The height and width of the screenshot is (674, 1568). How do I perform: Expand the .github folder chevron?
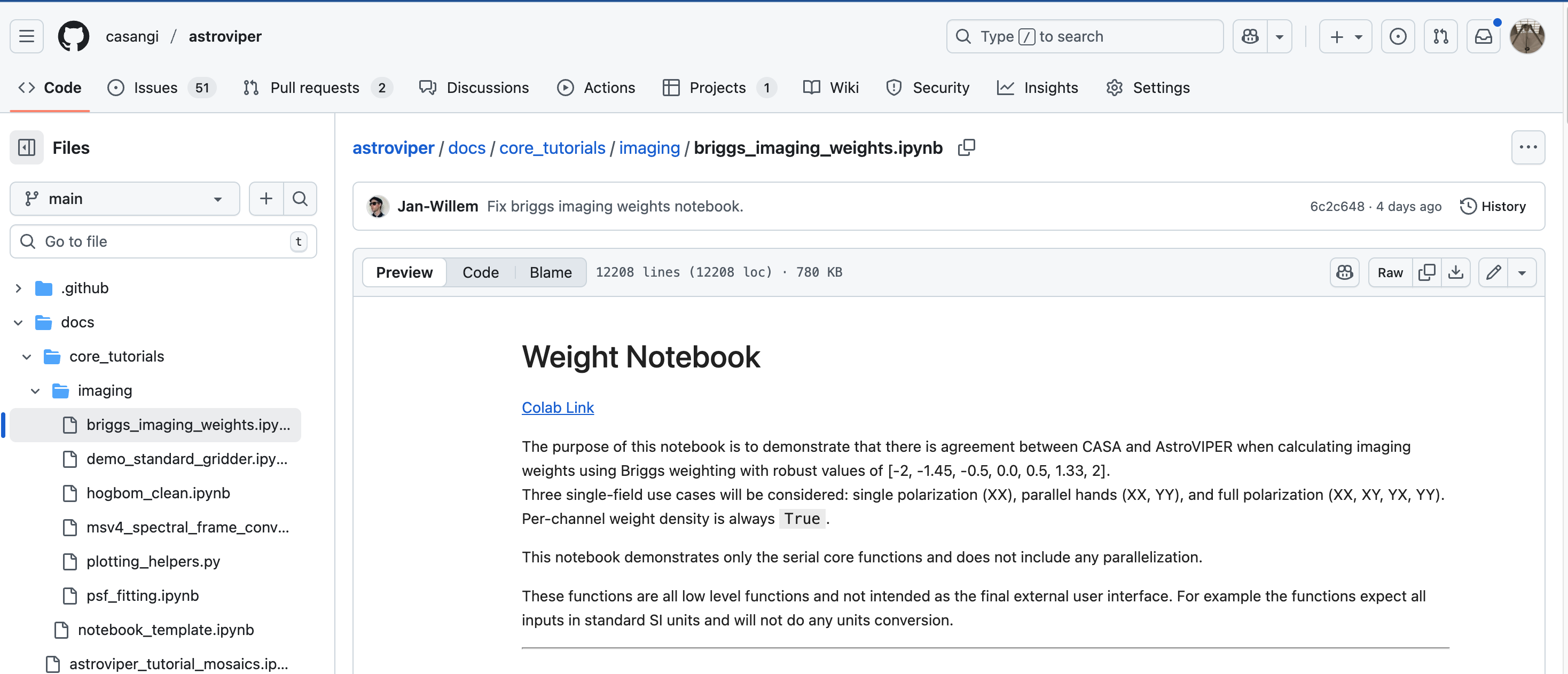point(18,288)
